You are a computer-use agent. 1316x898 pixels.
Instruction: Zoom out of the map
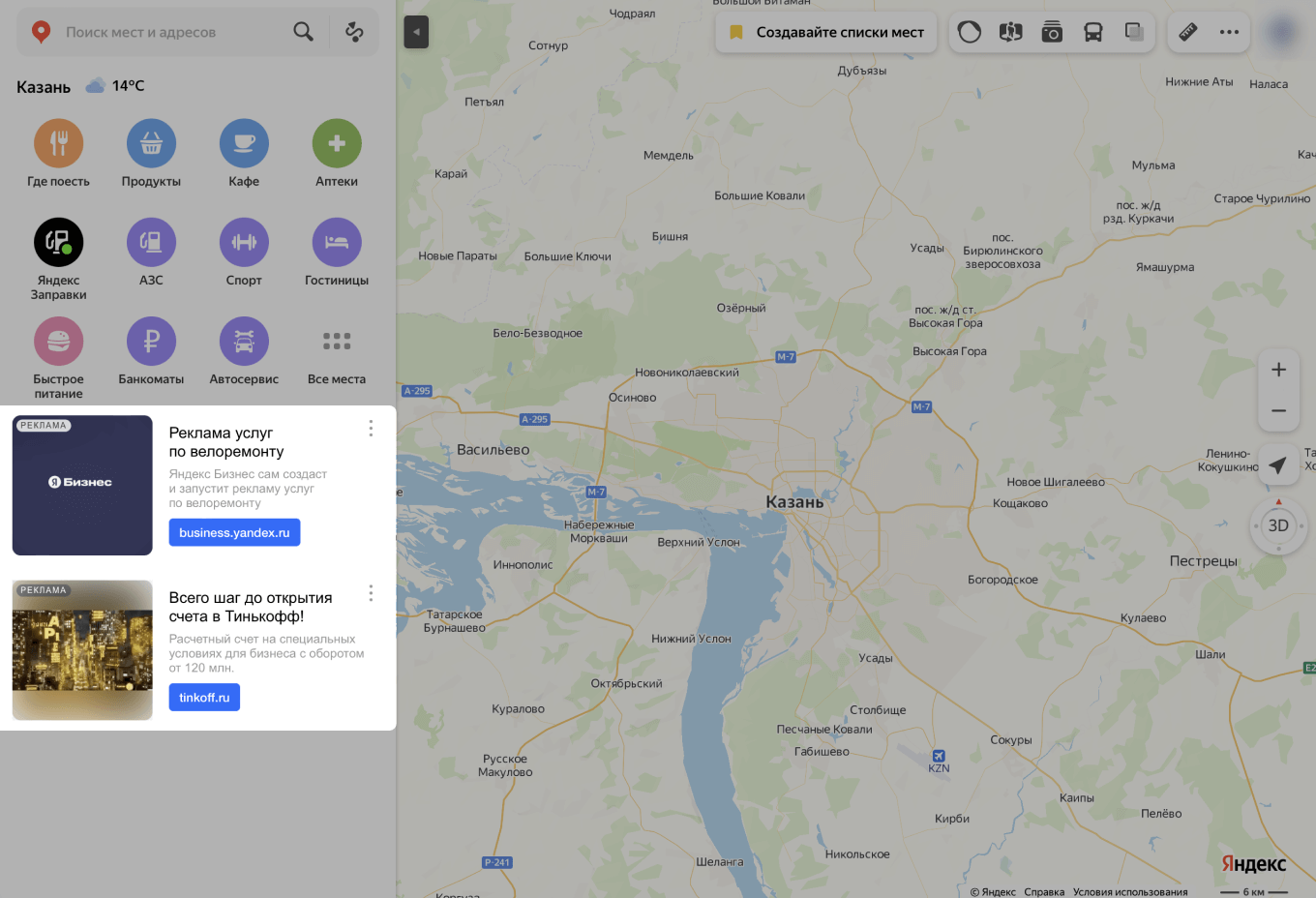(1278, 410)
